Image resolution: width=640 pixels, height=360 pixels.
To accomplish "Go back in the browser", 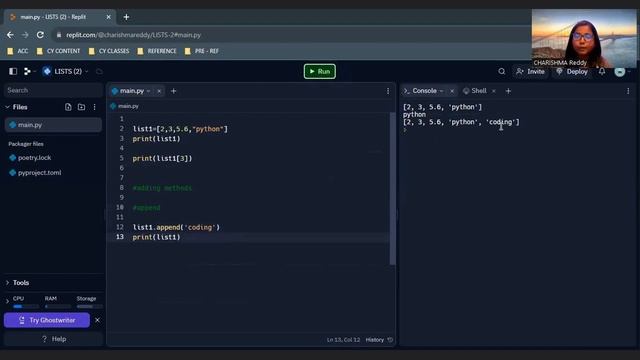I will 10,35.
